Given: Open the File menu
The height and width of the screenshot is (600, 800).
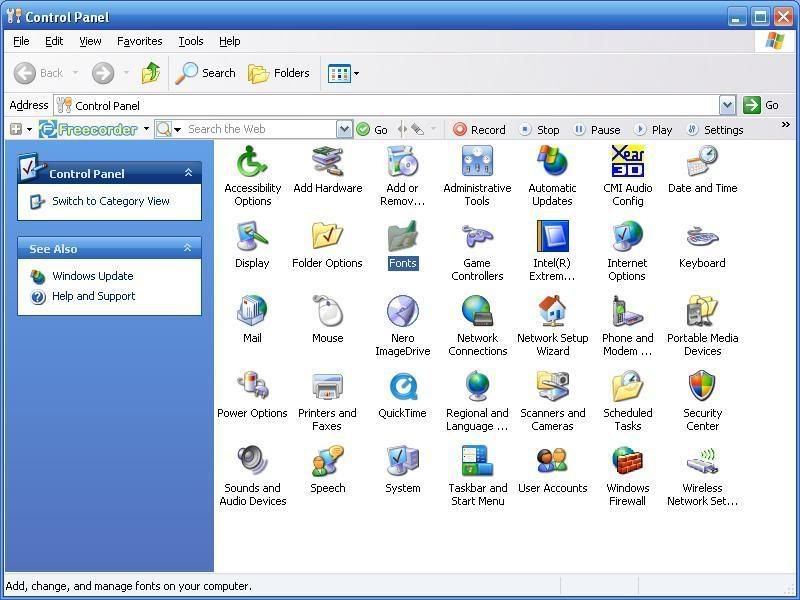Looking at the screenshot, I should click(x=21, y=41).
